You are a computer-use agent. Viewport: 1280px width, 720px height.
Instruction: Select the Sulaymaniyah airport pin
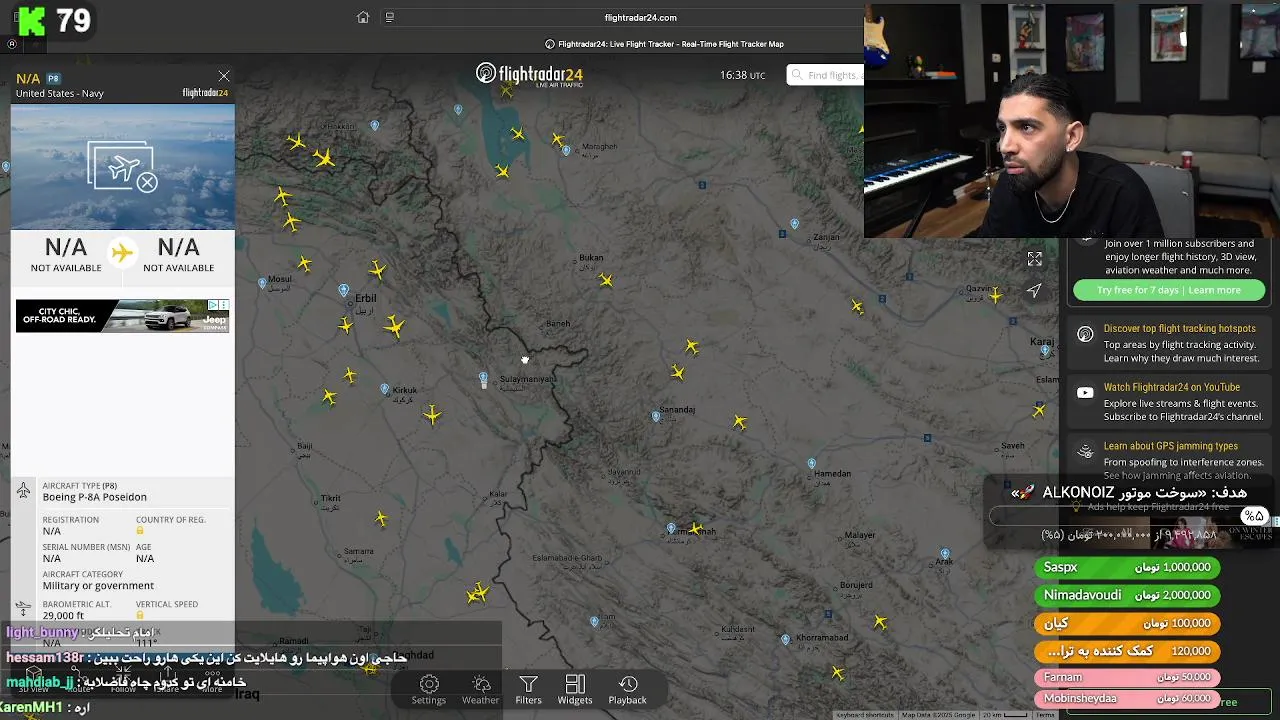[483, 378]
